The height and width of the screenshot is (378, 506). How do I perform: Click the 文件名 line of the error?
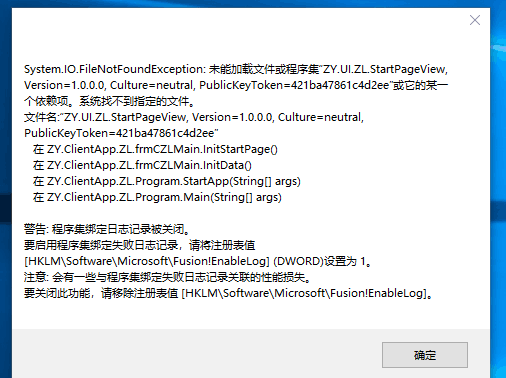coord(194,117)
